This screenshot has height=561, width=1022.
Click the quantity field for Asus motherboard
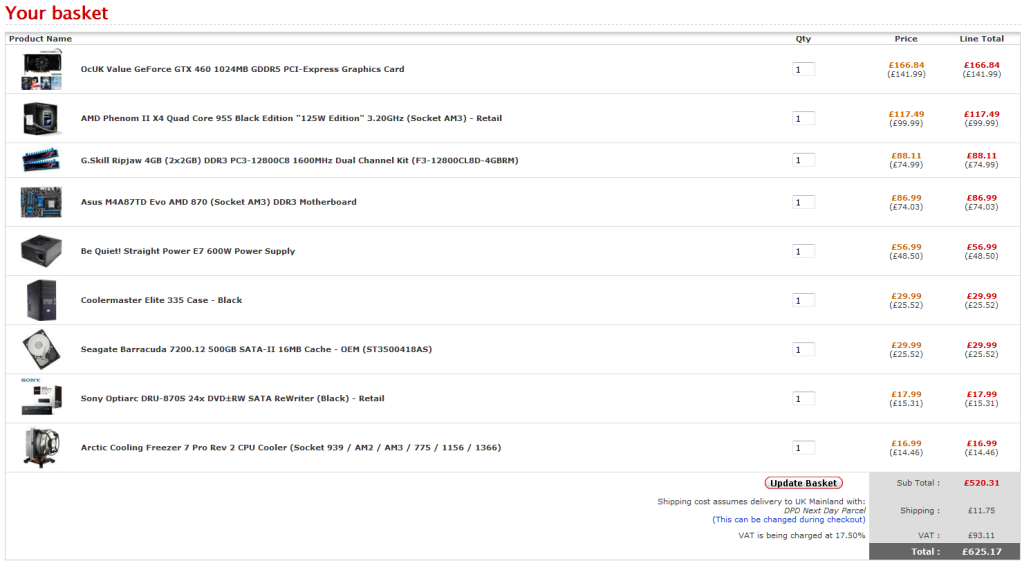803,202
